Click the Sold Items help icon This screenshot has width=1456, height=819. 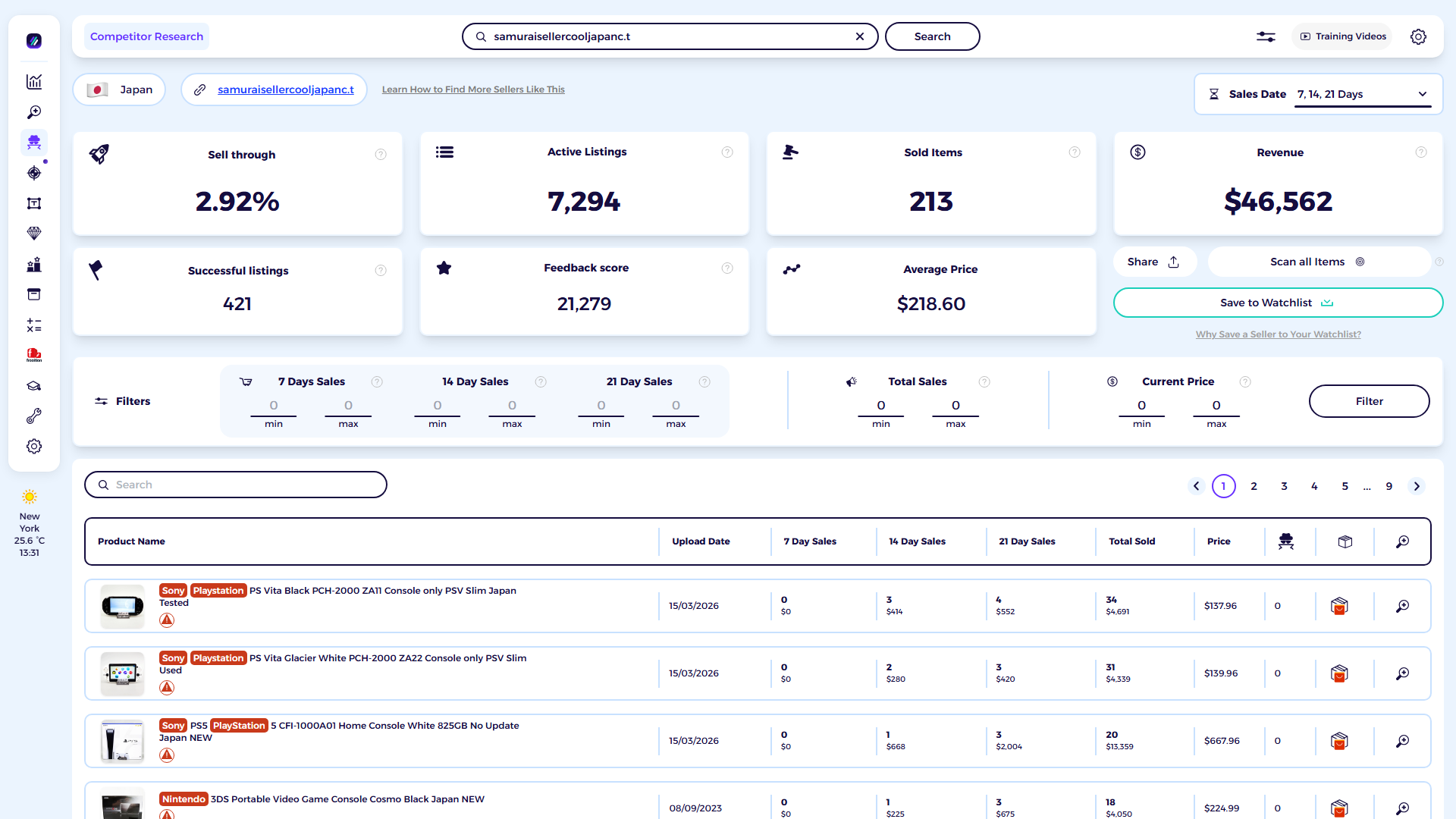(1075, 152)
